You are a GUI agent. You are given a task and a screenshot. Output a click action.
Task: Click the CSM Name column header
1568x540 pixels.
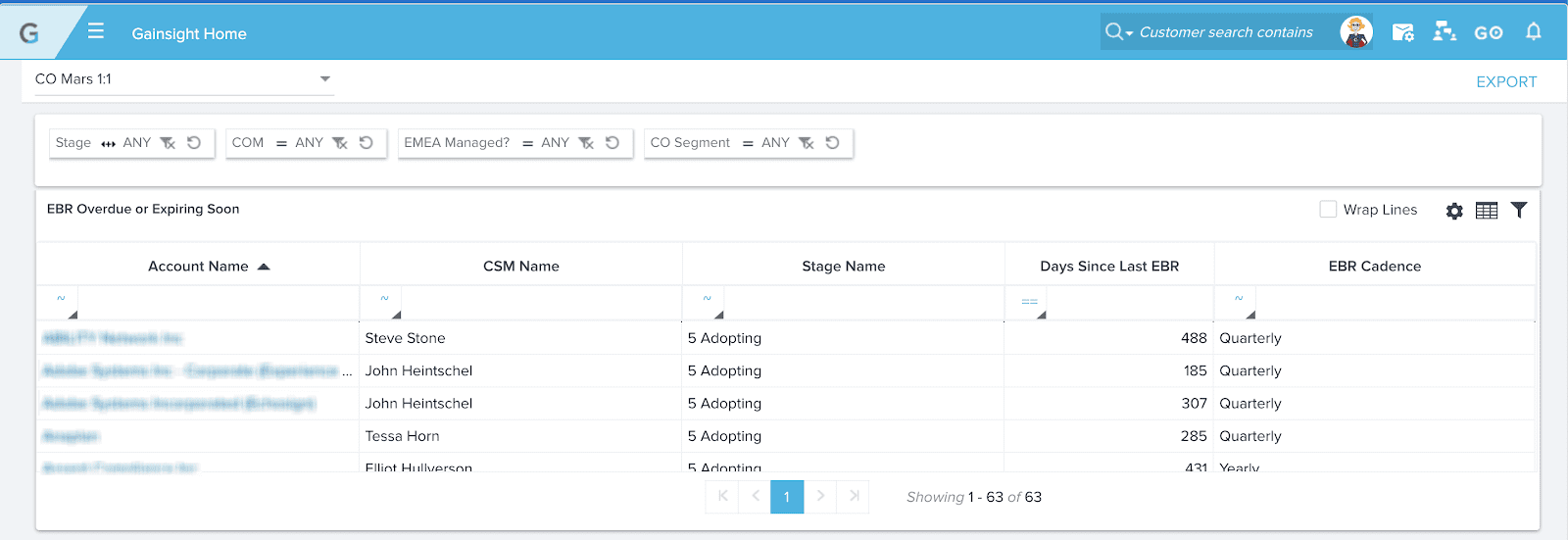point(520,267)
